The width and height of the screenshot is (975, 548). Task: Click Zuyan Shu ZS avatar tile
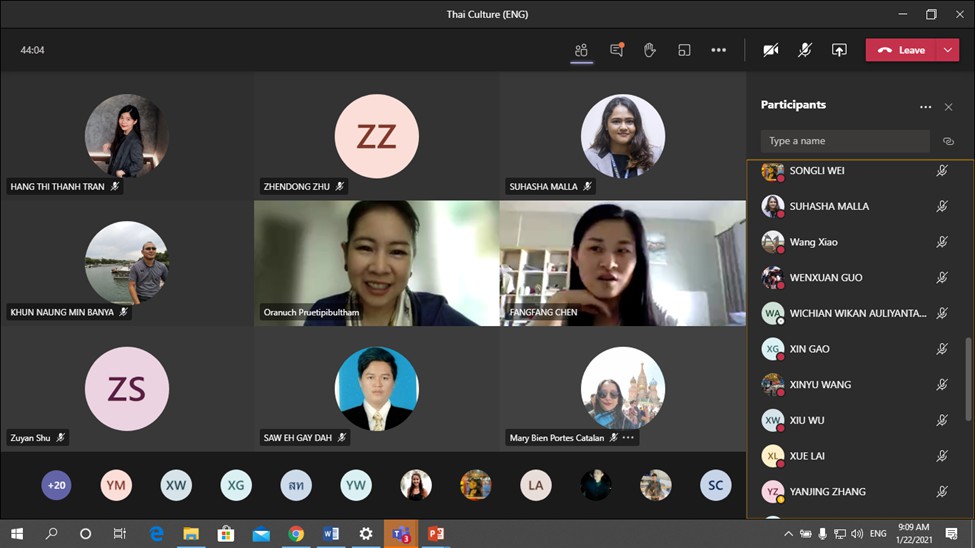coord(127,389)
